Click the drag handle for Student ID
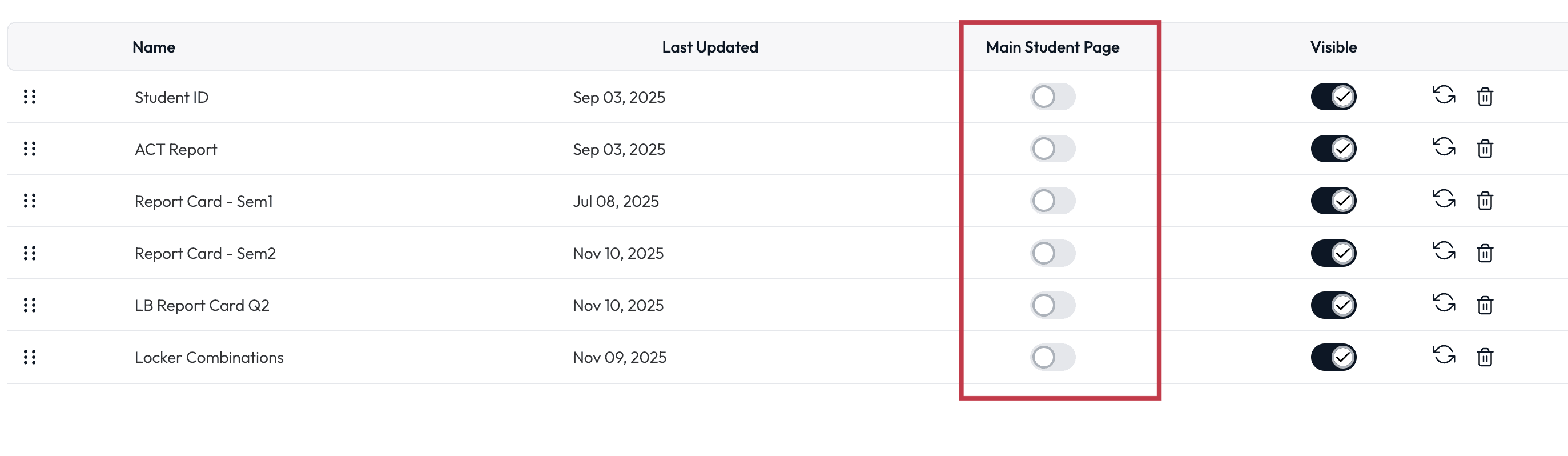The width and height of the screenshot is (1568, 456). coord(29,97)
